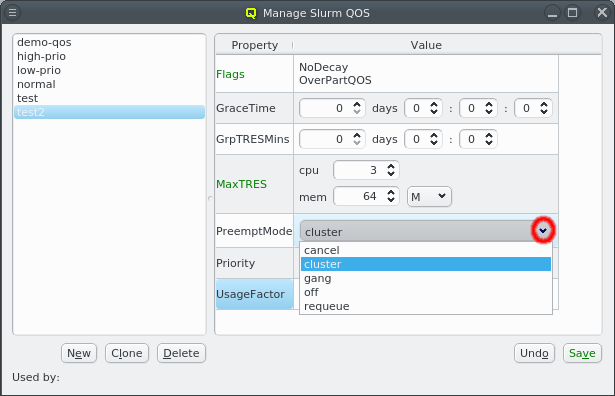Click the GraceTime seconds spinner field

pos(533,108)
